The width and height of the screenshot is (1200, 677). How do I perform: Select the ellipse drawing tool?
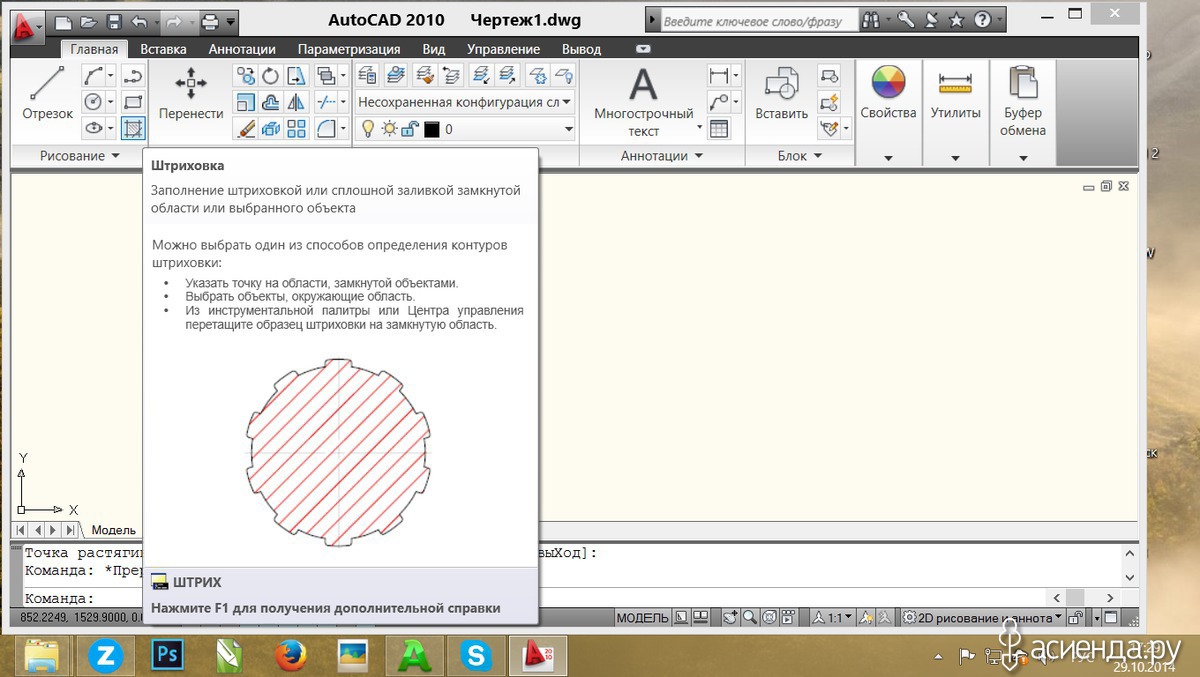[x=93, y=128]
